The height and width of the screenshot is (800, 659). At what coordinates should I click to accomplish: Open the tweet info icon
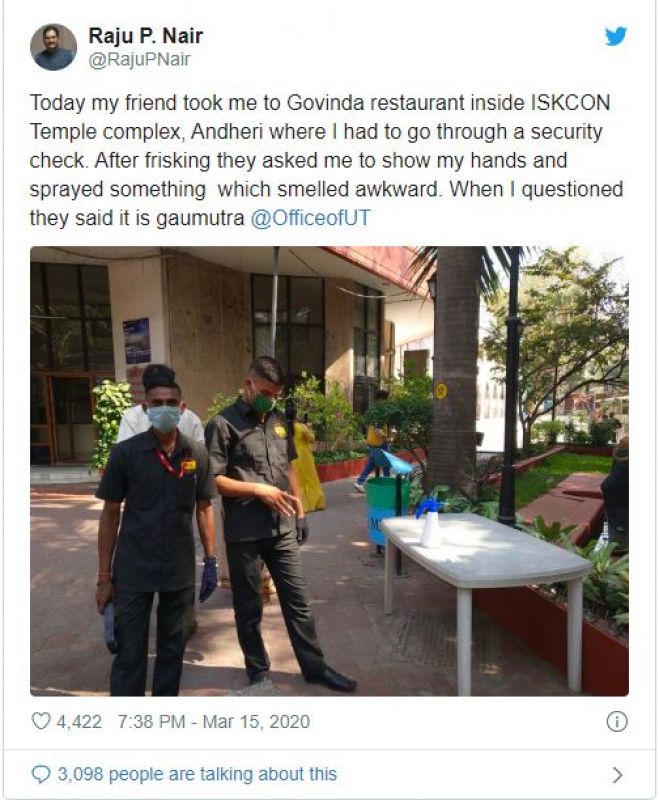(x=617, y=722)
